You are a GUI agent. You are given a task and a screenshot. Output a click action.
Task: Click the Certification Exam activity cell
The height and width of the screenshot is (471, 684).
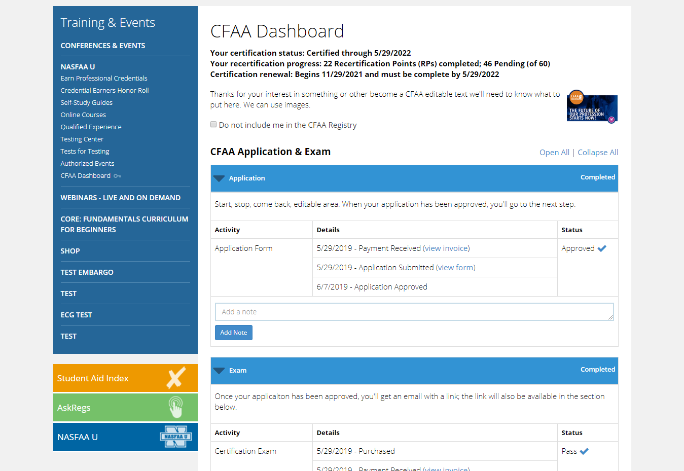pyautogui.click(x=245, y=451)
